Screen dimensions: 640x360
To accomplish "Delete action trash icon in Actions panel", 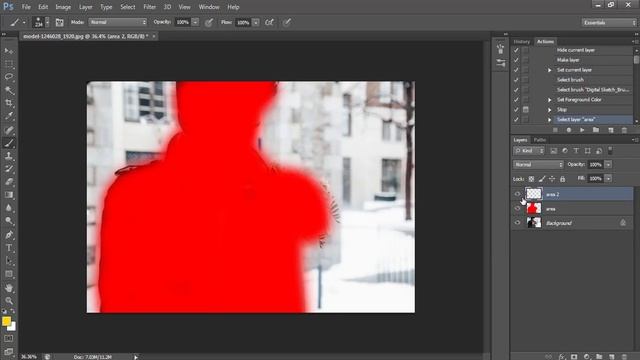I will pos(624,130).
